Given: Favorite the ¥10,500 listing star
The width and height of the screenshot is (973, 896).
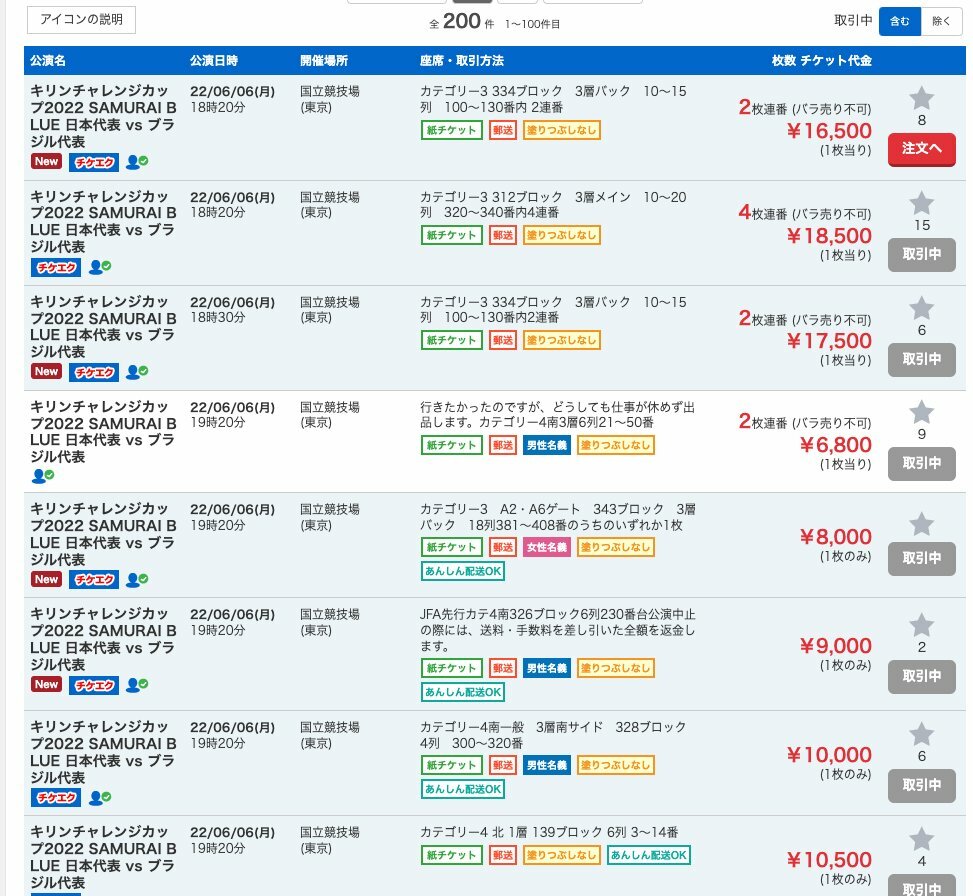Looking at the screenshot, I should (x=921, y=839).
